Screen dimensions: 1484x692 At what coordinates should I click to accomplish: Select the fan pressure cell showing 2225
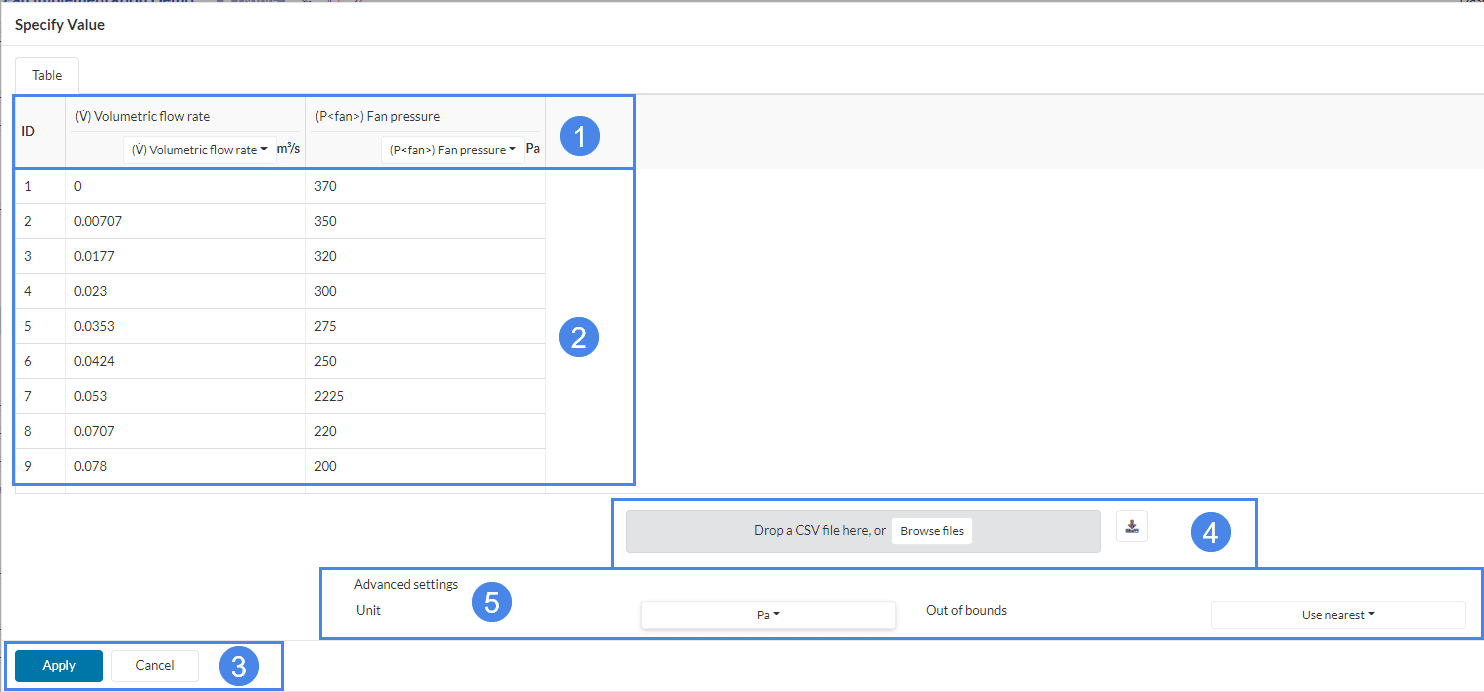tap(425, 396)
